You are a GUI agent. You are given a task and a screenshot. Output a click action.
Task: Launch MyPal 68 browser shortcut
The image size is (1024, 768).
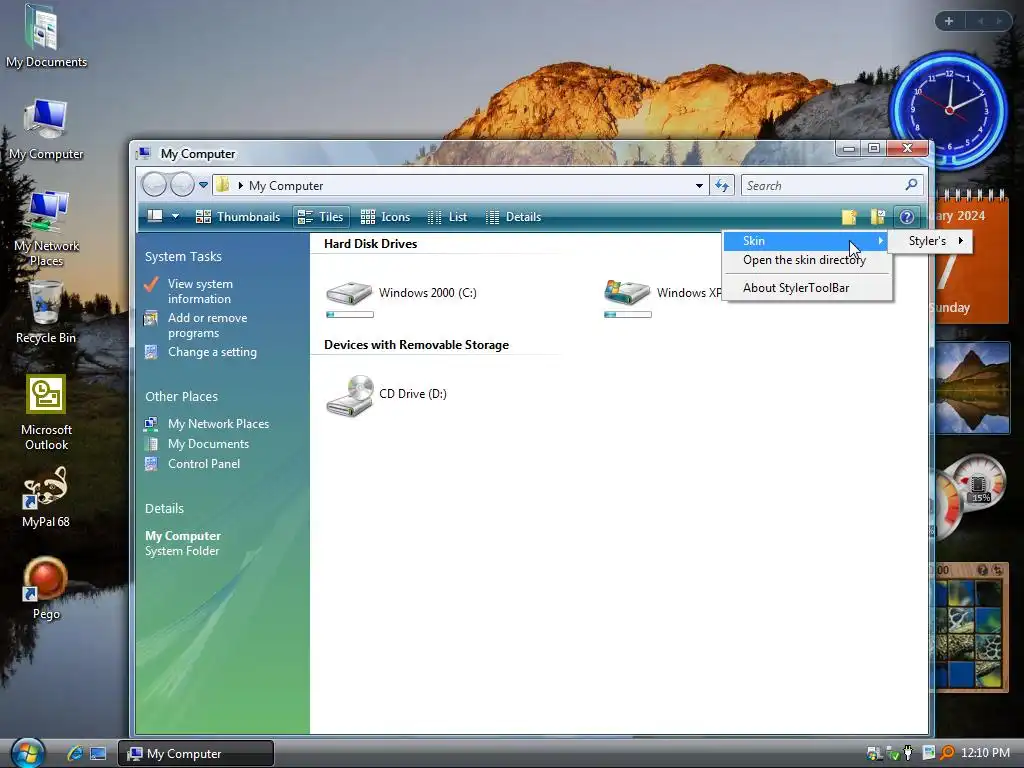coord(46,498)
